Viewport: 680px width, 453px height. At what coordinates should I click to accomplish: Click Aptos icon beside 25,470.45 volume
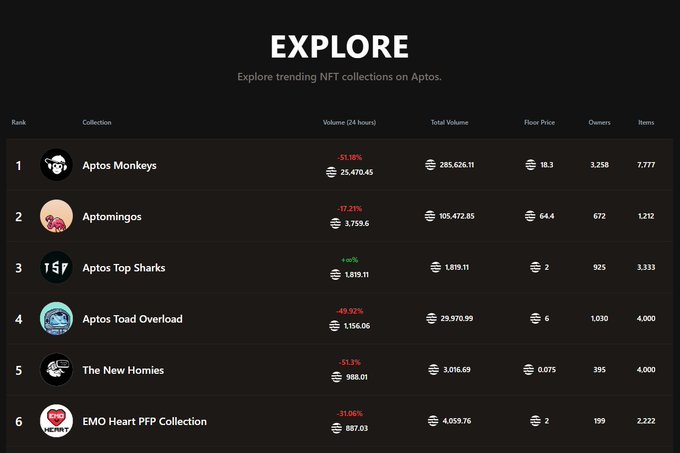coord(331,172)
